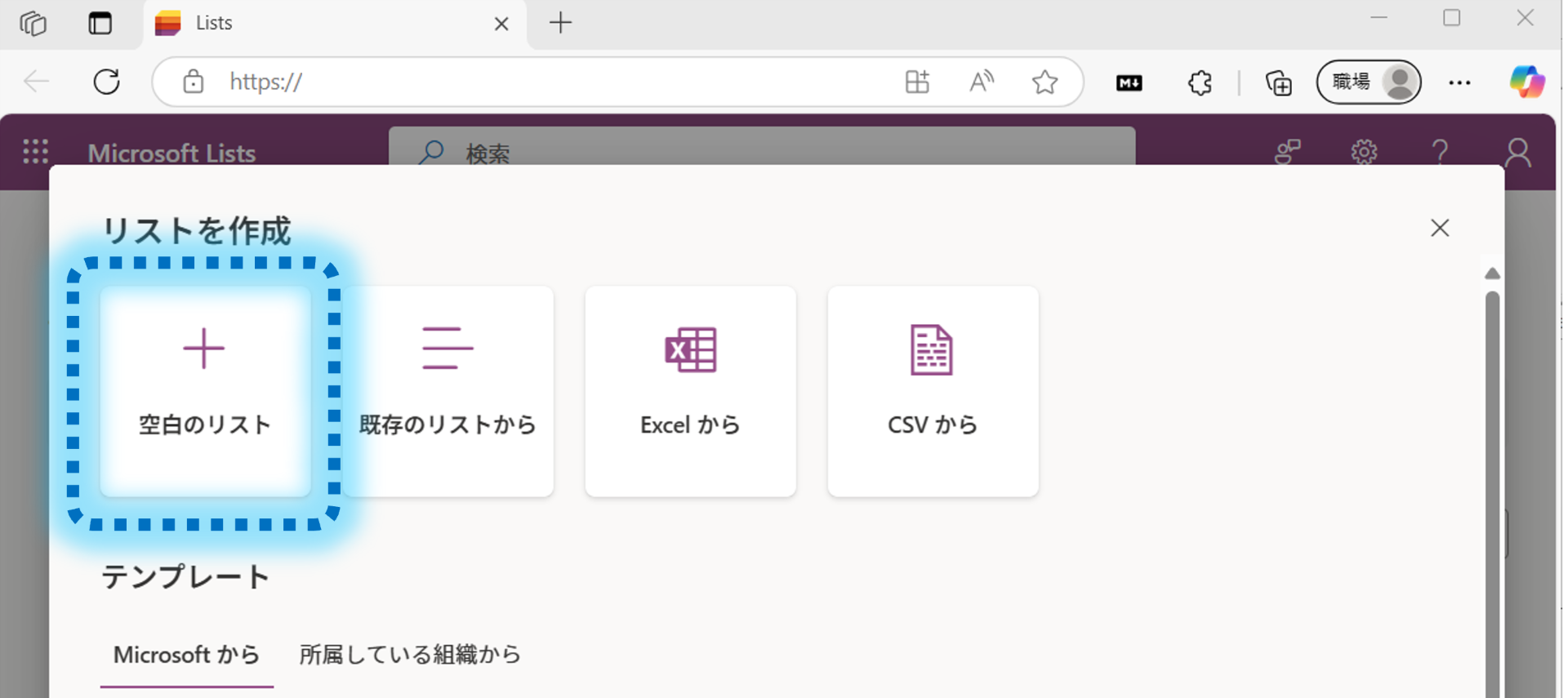Select the Lists browser tab
The width and height of the screenshot is (1568, 698).
pyautogui.click(x=335, y=24)
